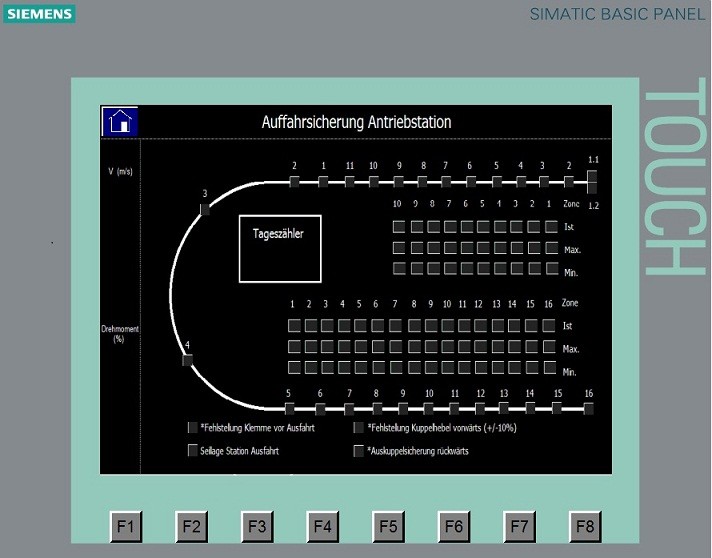The width and height of the screenshot is (712, 558).
Task: Toggle Fehlstellung Klemme vor Ausfahrt indicator
Action: (193, 428)
